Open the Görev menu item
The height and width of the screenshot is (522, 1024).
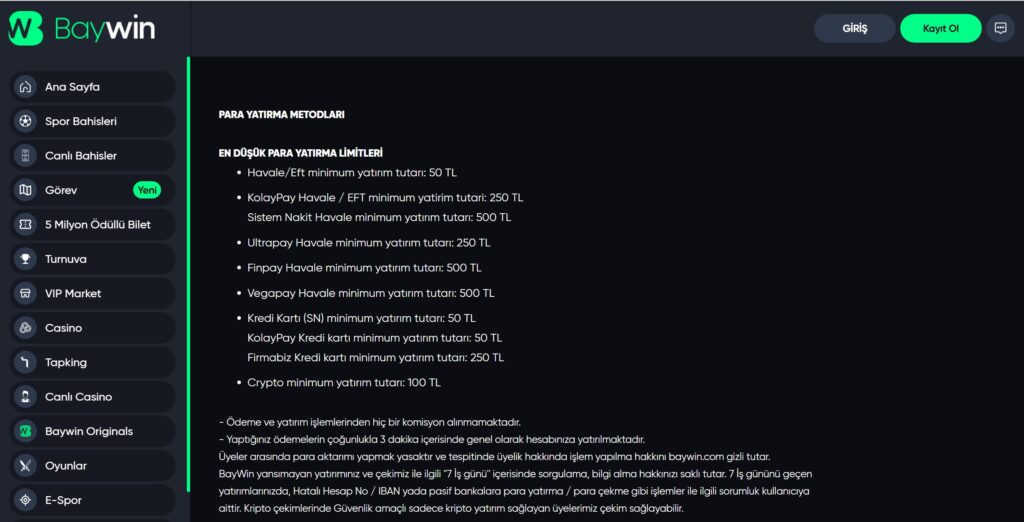tap(61, 190)
